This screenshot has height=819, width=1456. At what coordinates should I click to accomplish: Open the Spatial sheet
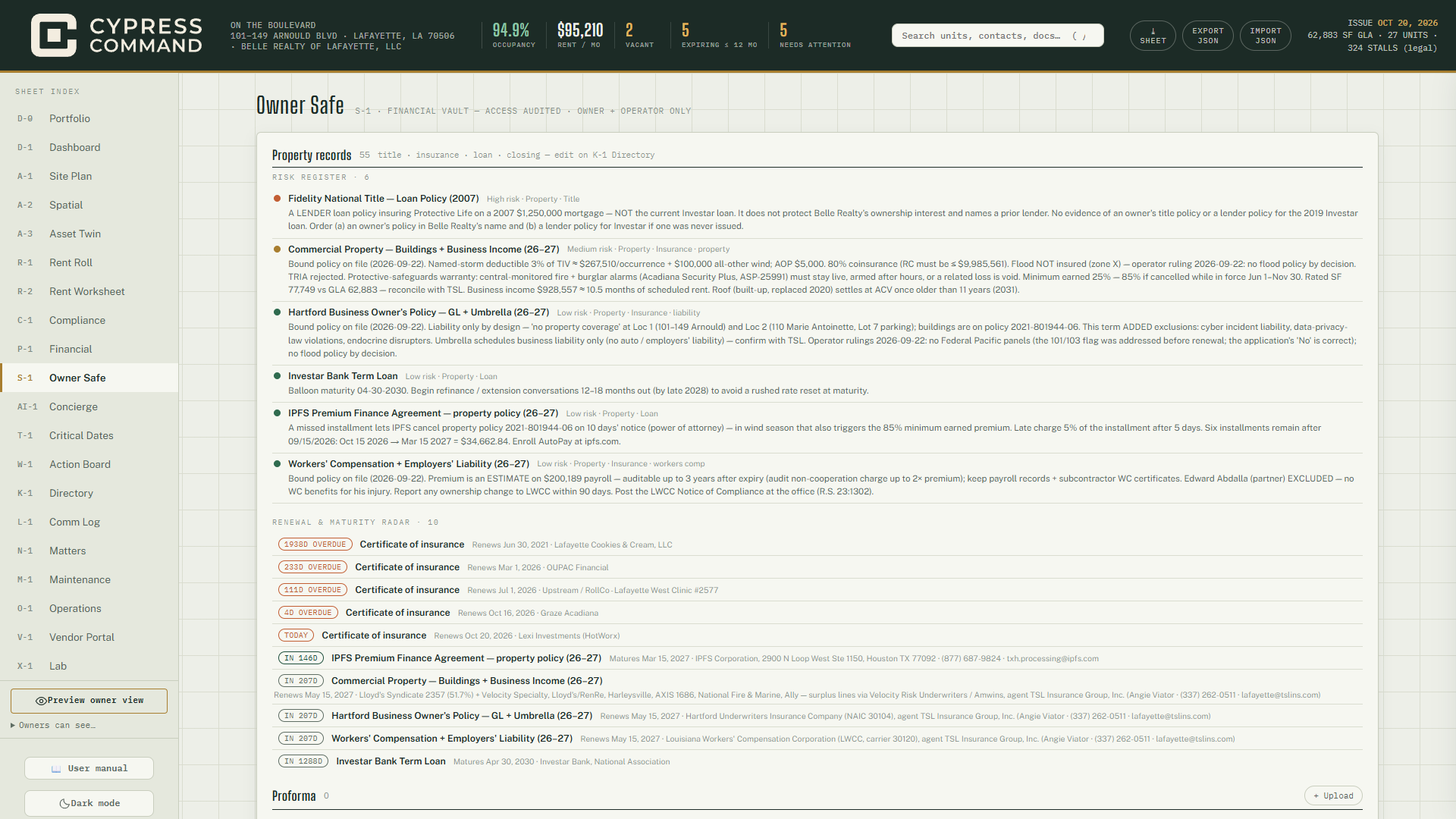pos(89,206)
